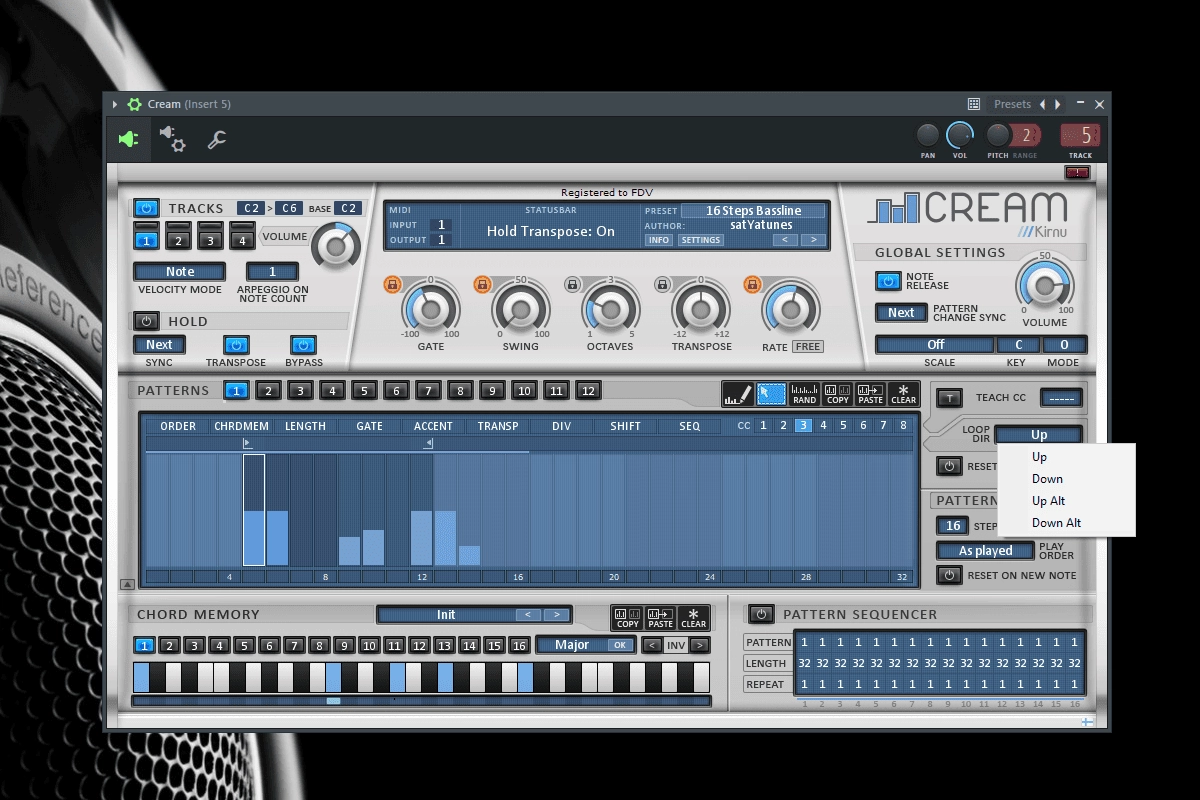Toggle Reset on New Note power button
This screenshot has height=800, width=1200.
(949, 575)
